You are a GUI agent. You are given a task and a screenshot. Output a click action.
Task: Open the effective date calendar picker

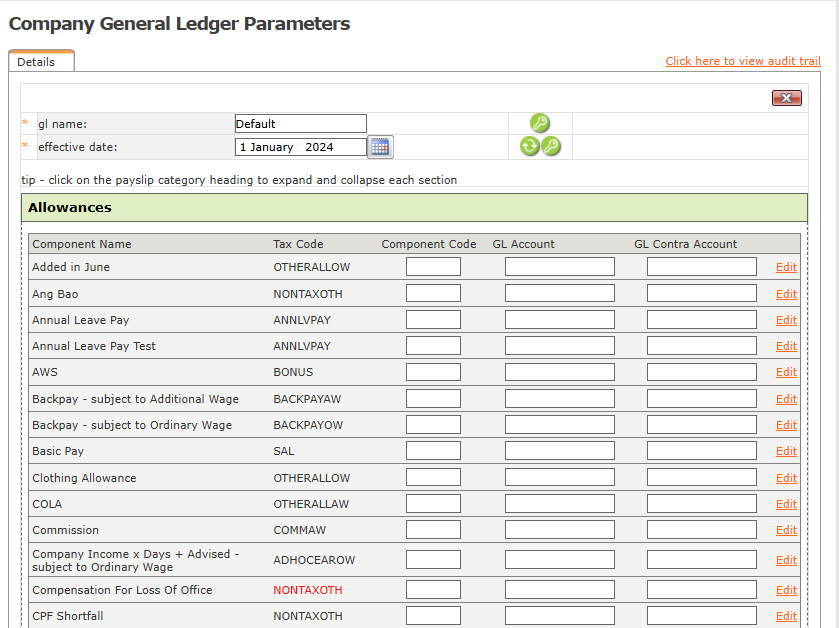pos(380,147)
